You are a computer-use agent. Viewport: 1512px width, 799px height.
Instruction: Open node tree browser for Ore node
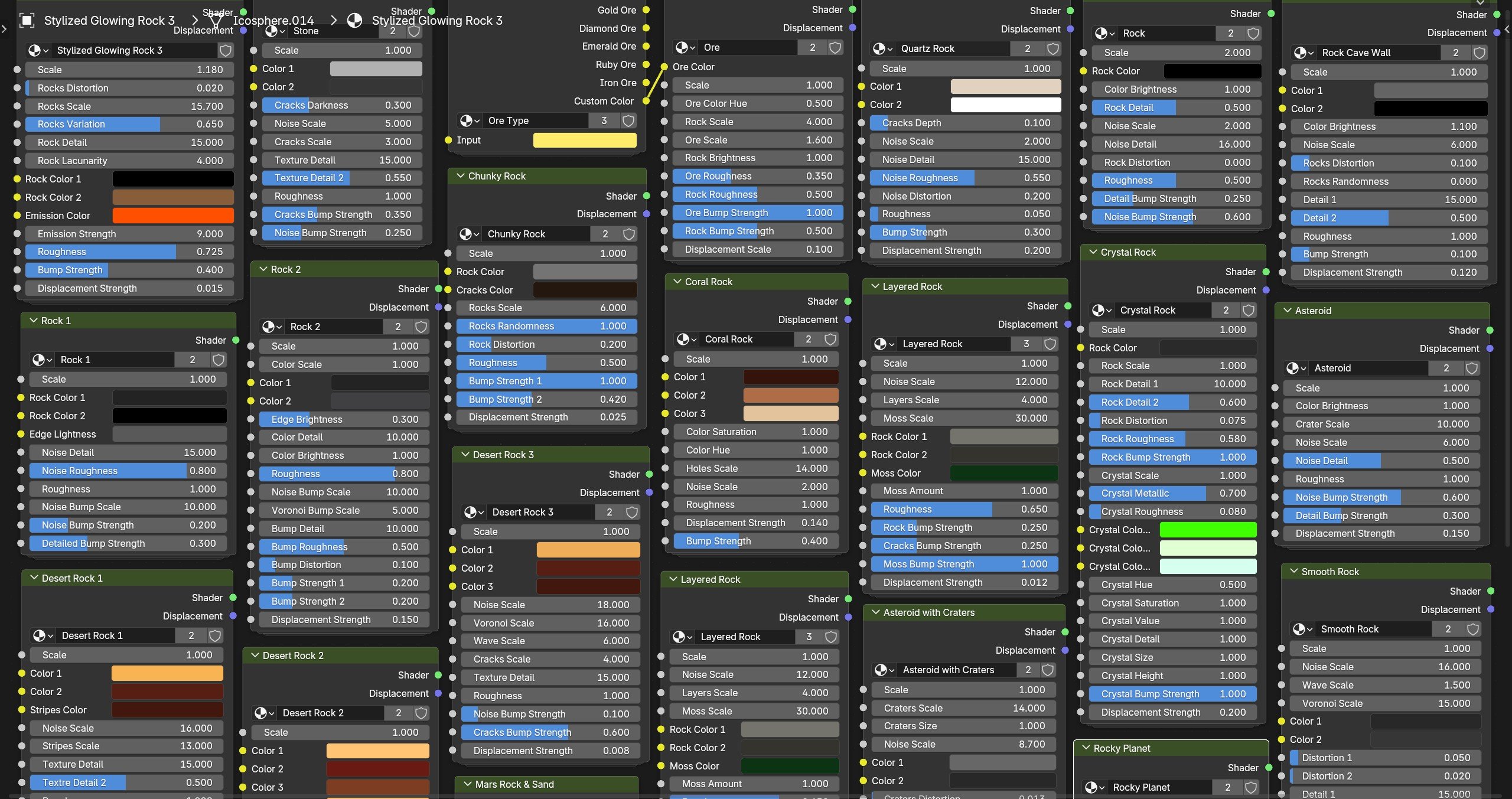[685, 47]
